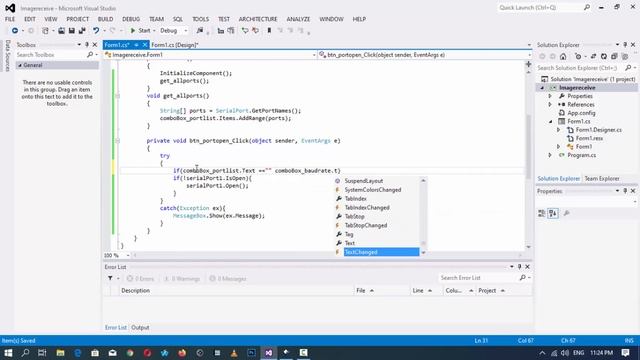Close the Form1.cs editor tab
Viewport: 640px width, 360px height.
(144, 45)
